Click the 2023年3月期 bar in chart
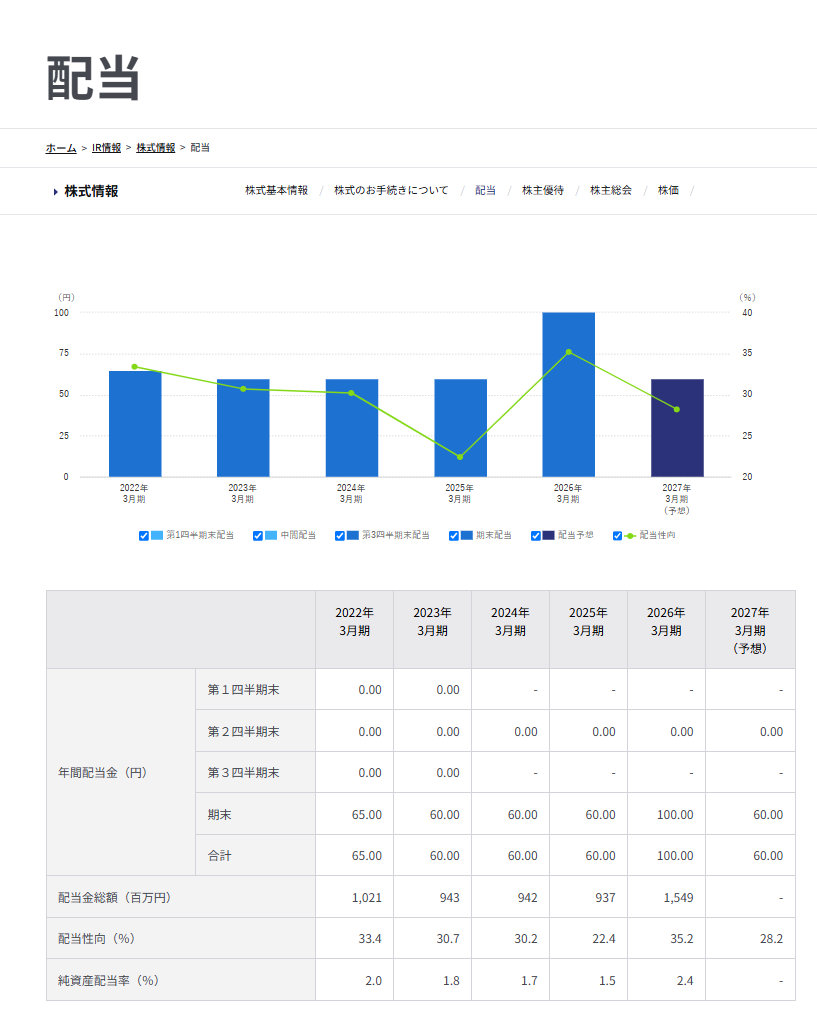Screen dimensions: 817x1030 point(243,428)
